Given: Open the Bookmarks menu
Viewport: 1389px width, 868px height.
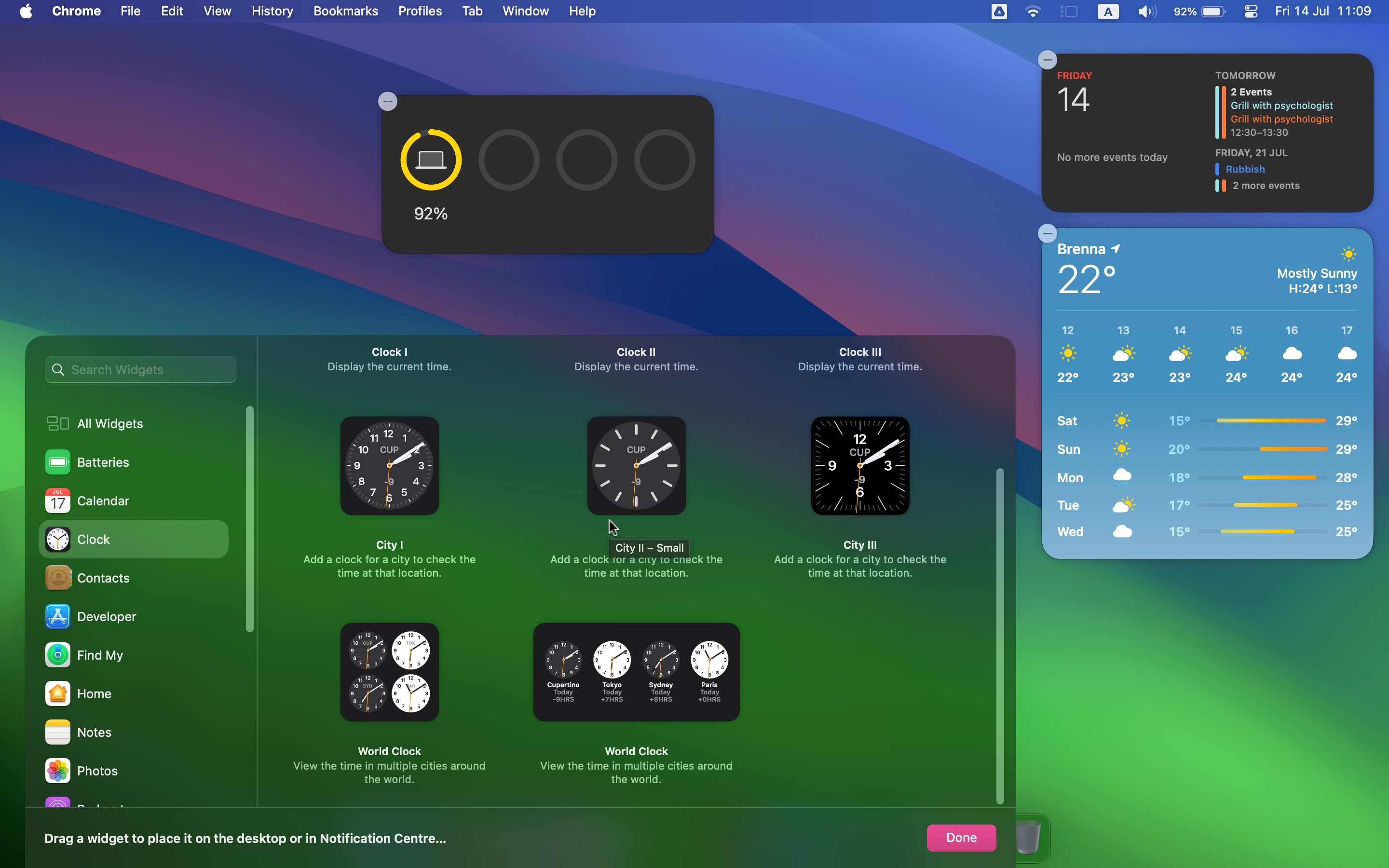Looking at the screenshot, I should (x=345, y=11).
